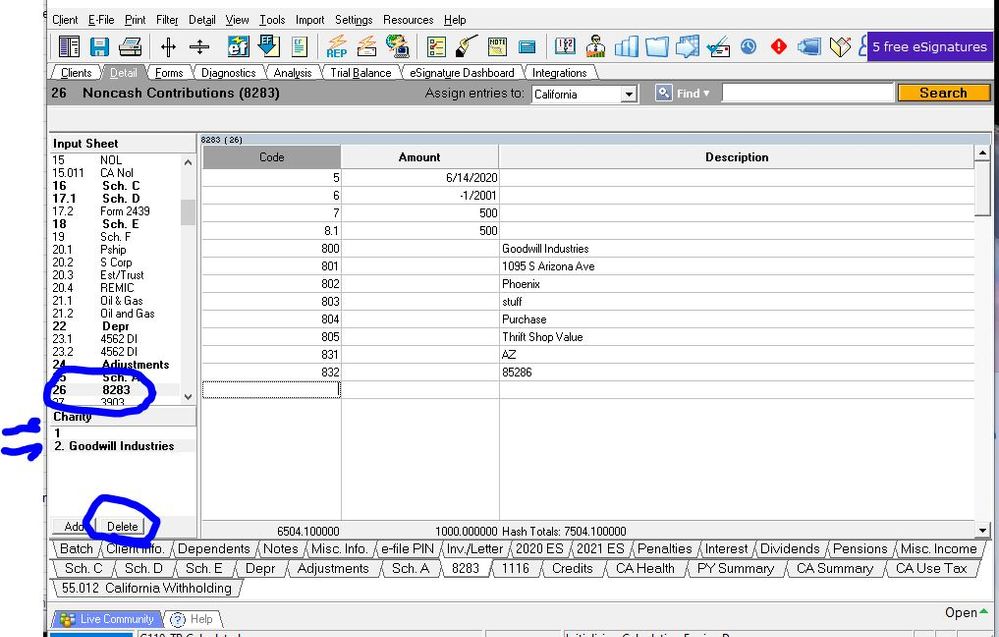The image size is (999, 637).
Task: Click the blue bar chart icon
Action: [x=627, y=46]
